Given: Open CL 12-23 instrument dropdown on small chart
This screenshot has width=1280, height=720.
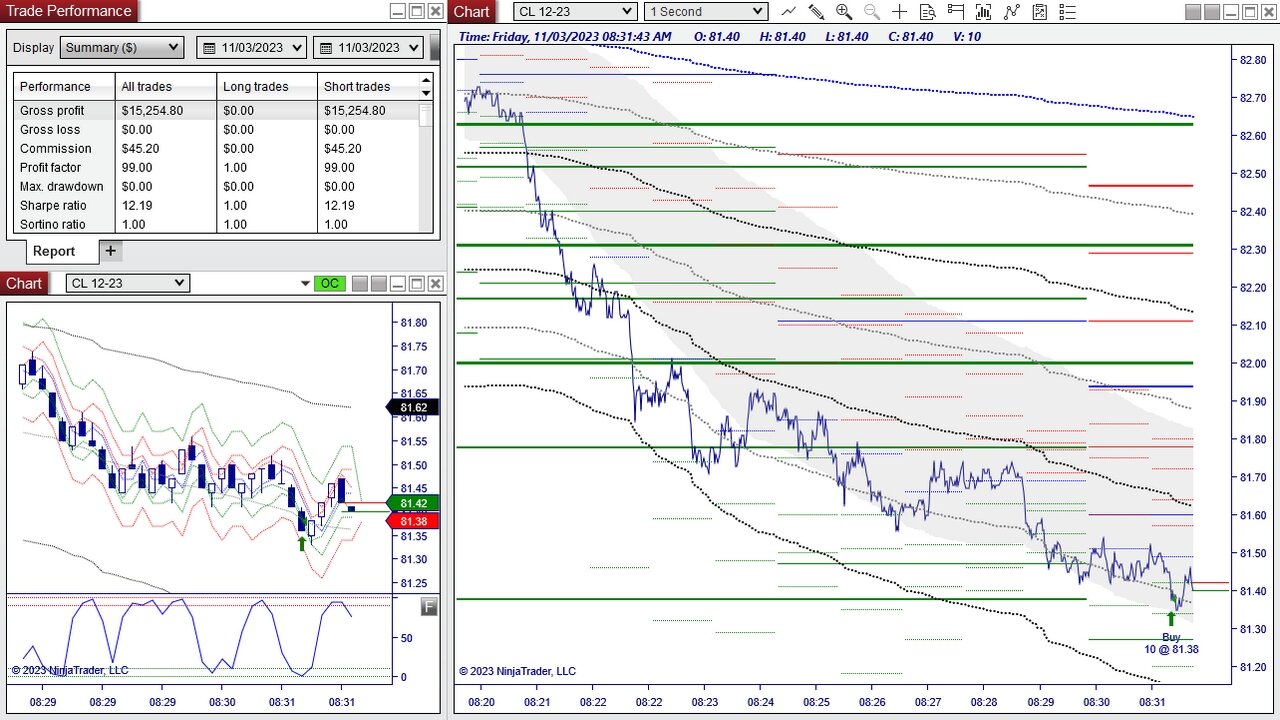Looking at the screenshot, I should 127,283.
